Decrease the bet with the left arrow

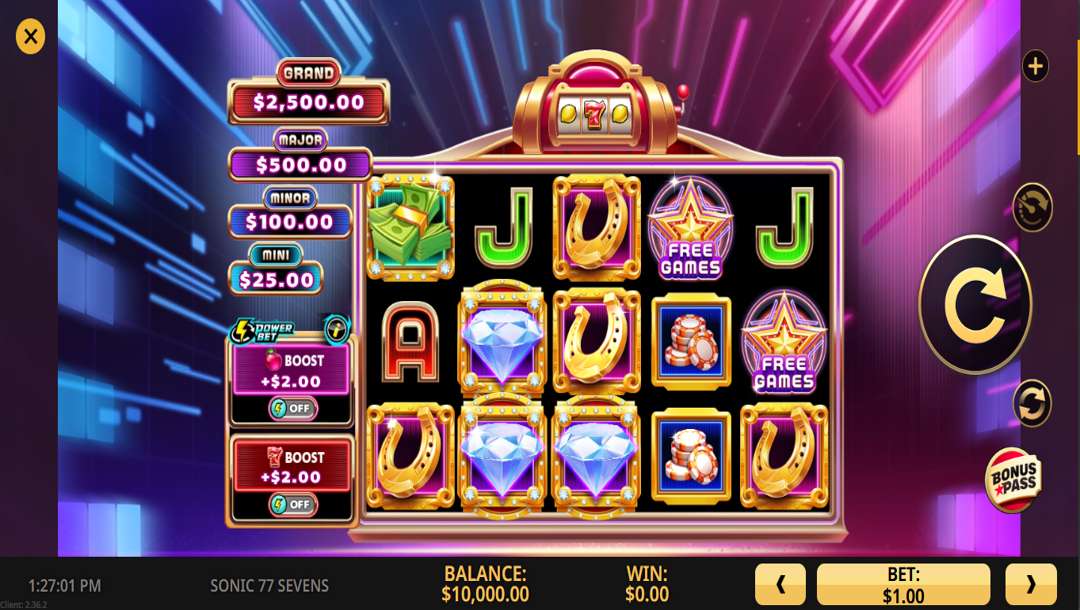780,585
